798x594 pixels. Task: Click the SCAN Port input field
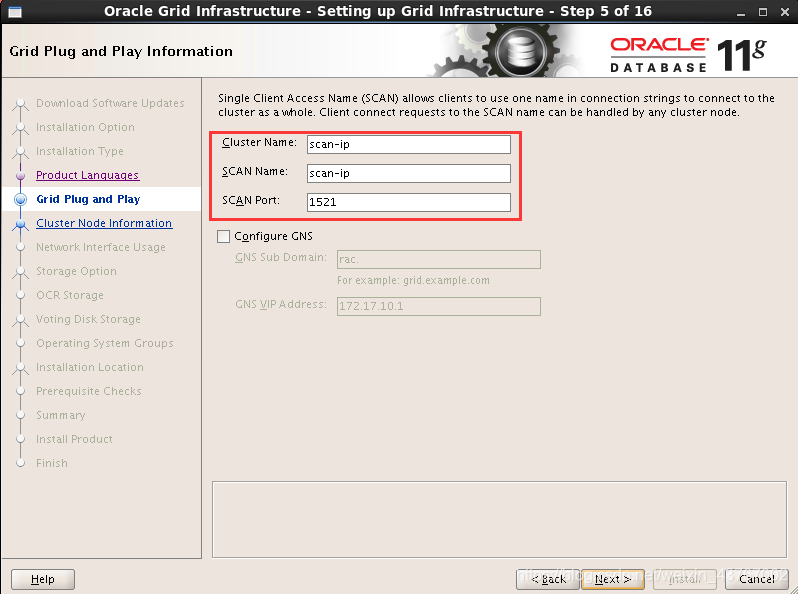(409, 202)
